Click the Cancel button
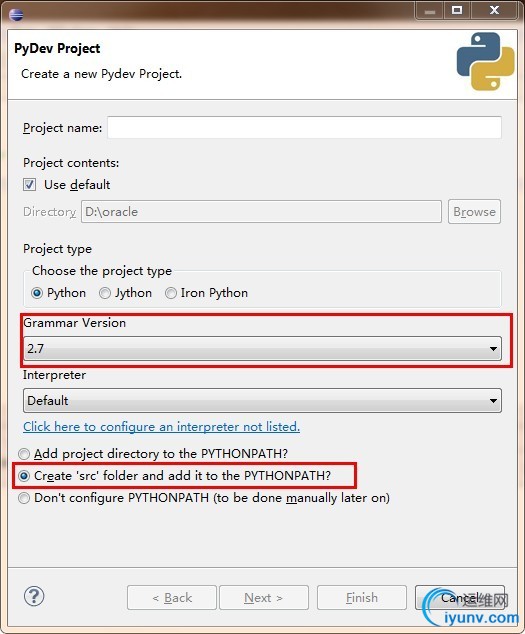 [x=460, y=597]
